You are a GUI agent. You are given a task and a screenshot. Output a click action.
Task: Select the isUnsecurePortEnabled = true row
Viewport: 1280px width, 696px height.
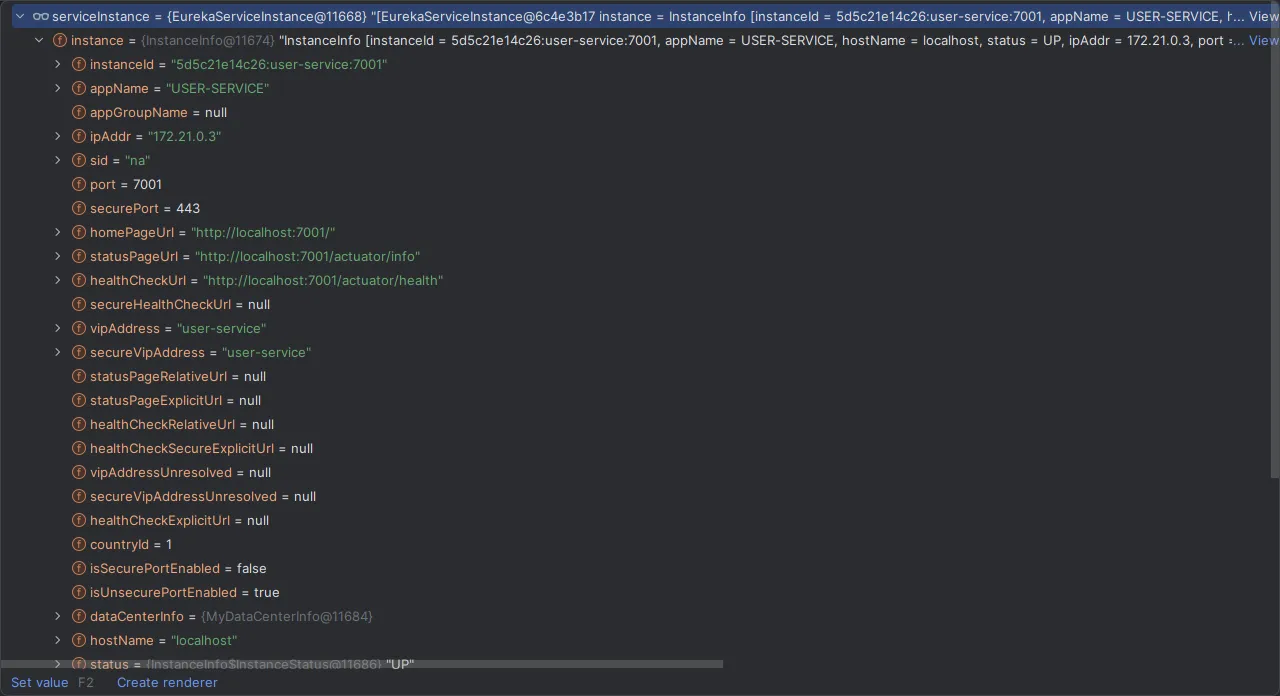click(x=184, y=592)
